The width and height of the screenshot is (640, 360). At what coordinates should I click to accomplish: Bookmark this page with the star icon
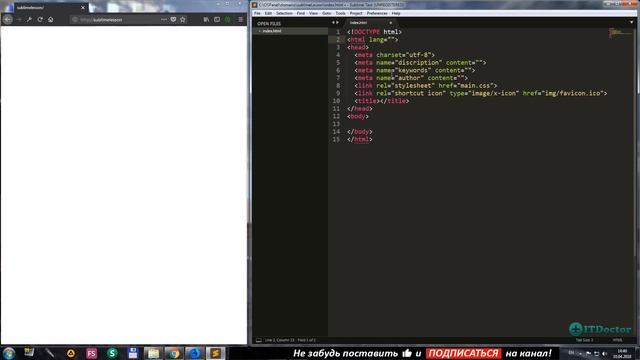pos(183,19)
